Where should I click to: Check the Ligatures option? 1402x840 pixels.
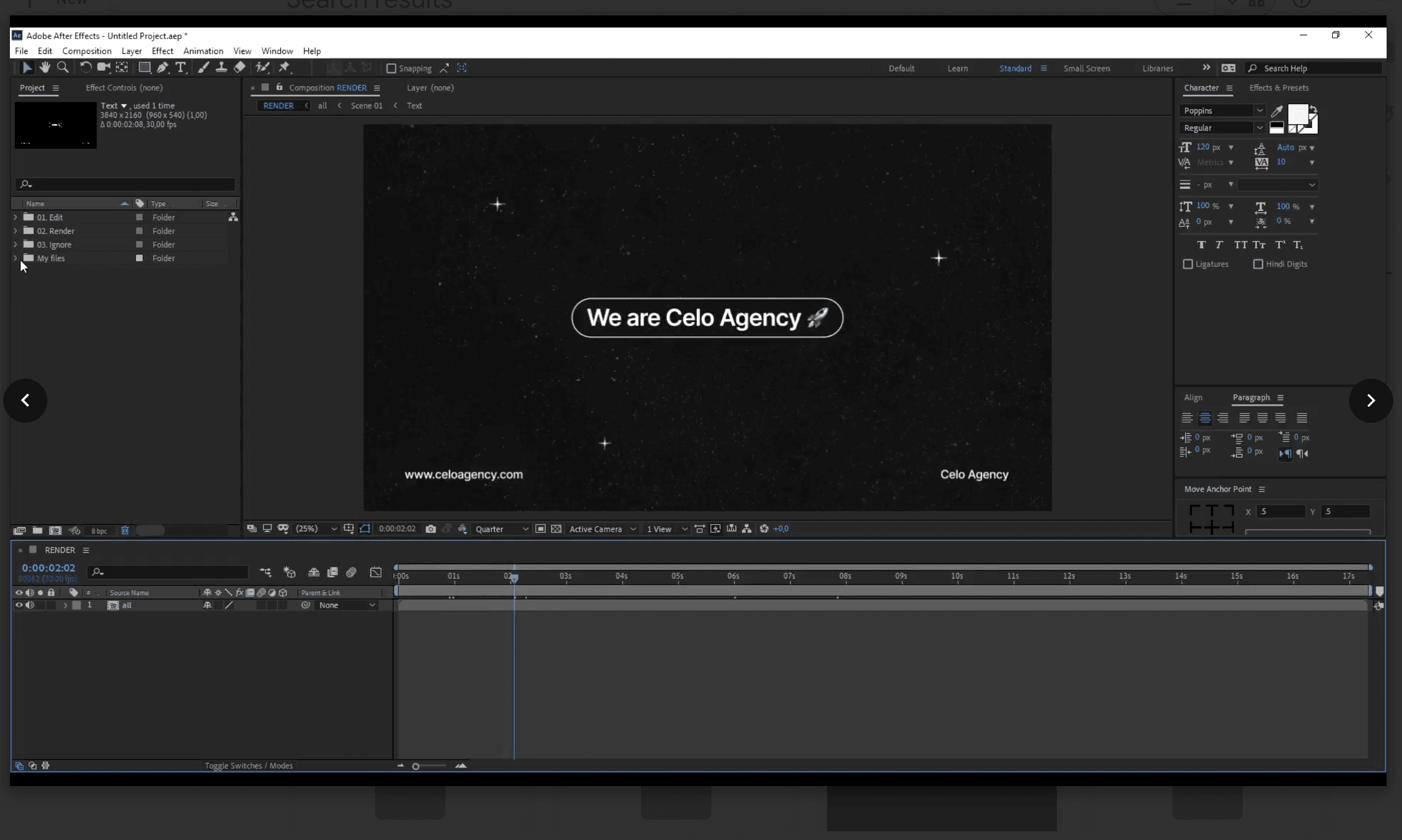tap(1188, 264)
